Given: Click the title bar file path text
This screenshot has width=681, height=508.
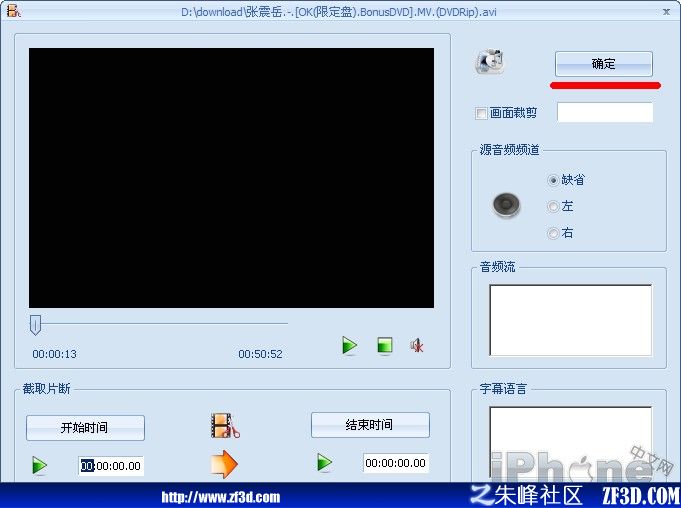Looking at the screenshot, I should pos(339,12).
